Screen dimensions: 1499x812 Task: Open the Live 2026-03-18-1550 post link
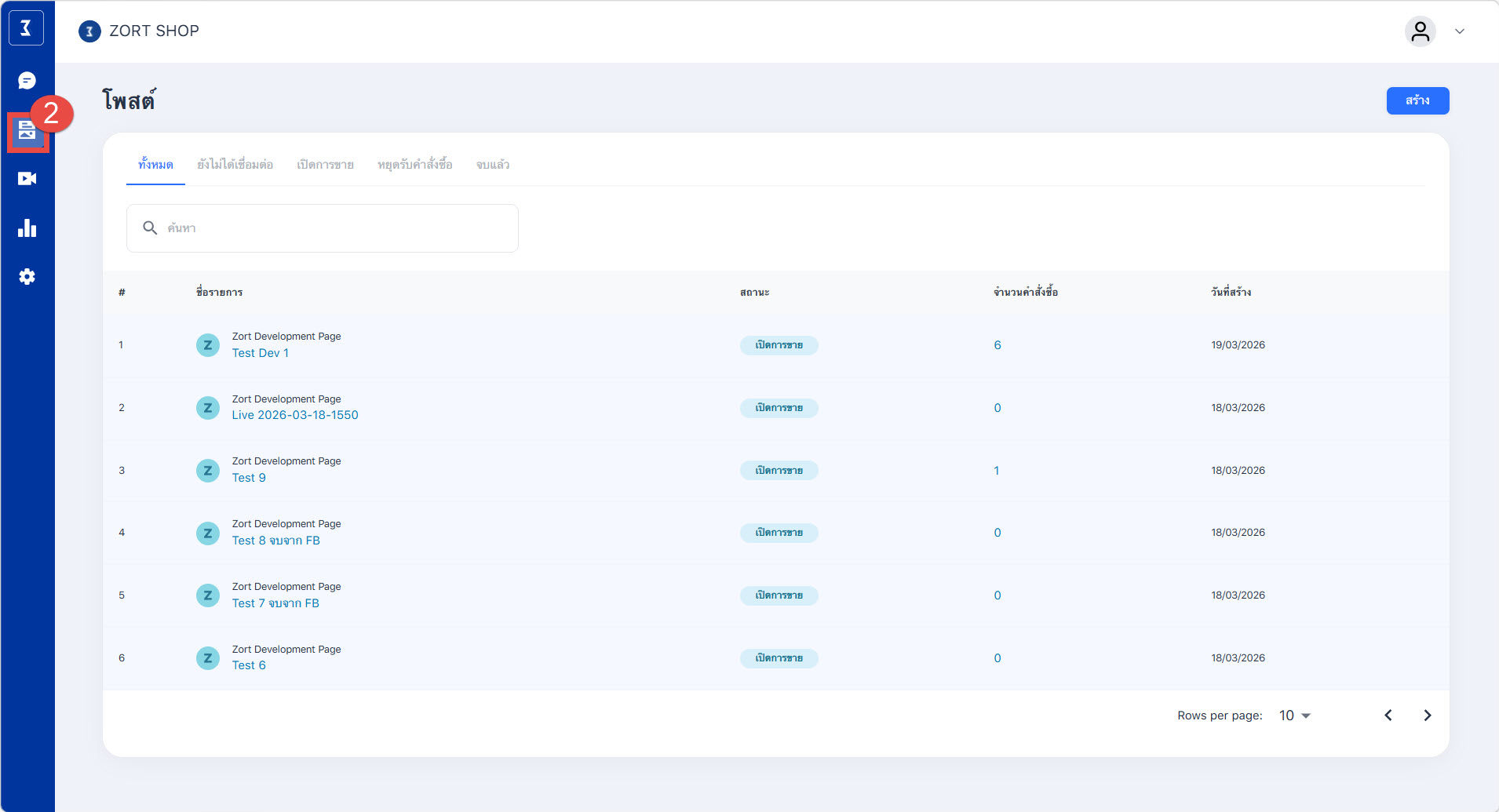[295, 415]
